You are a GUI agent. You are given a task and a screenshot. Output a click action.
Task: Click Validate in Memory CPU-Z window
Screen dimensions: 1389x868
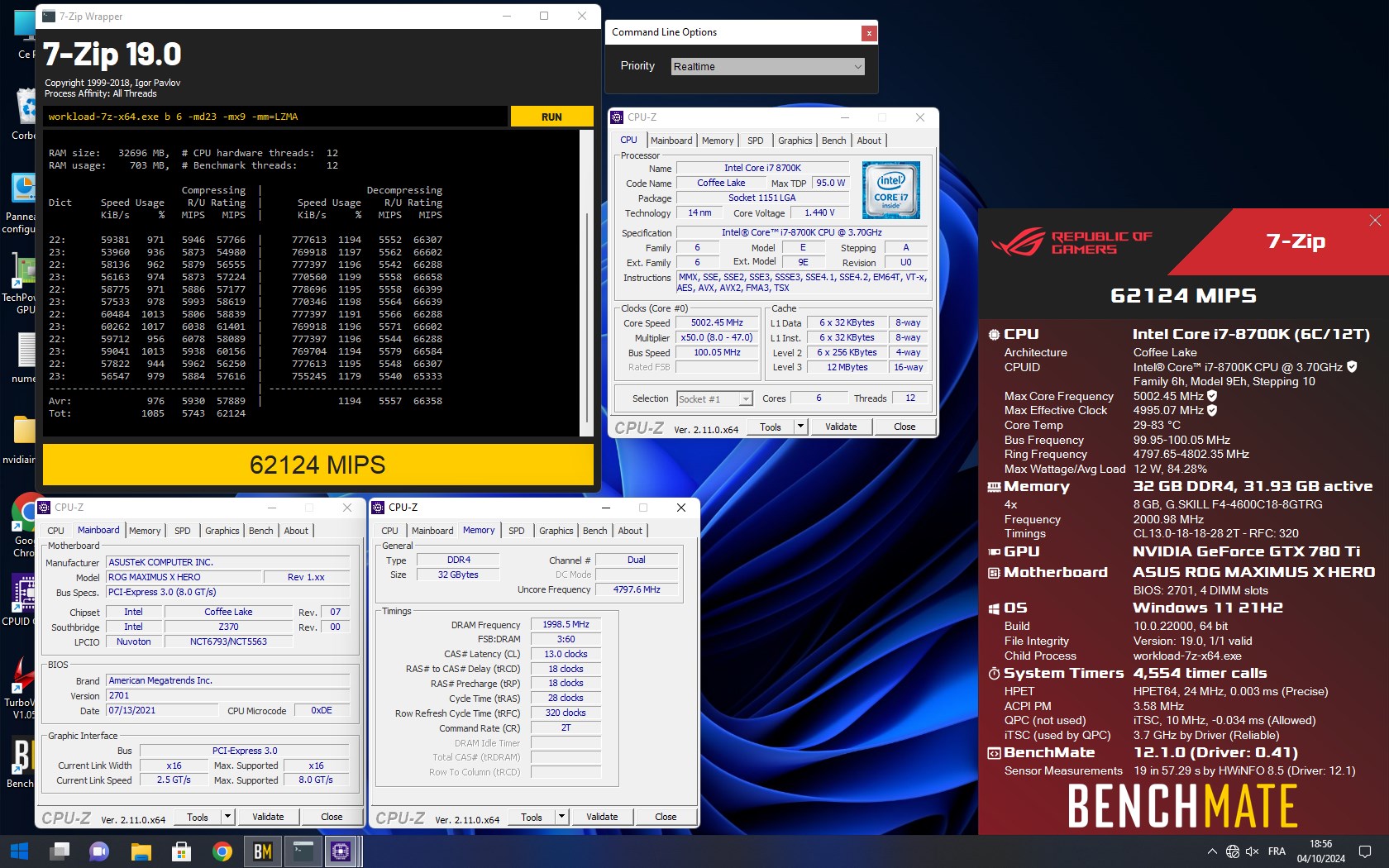coord(602,817)
